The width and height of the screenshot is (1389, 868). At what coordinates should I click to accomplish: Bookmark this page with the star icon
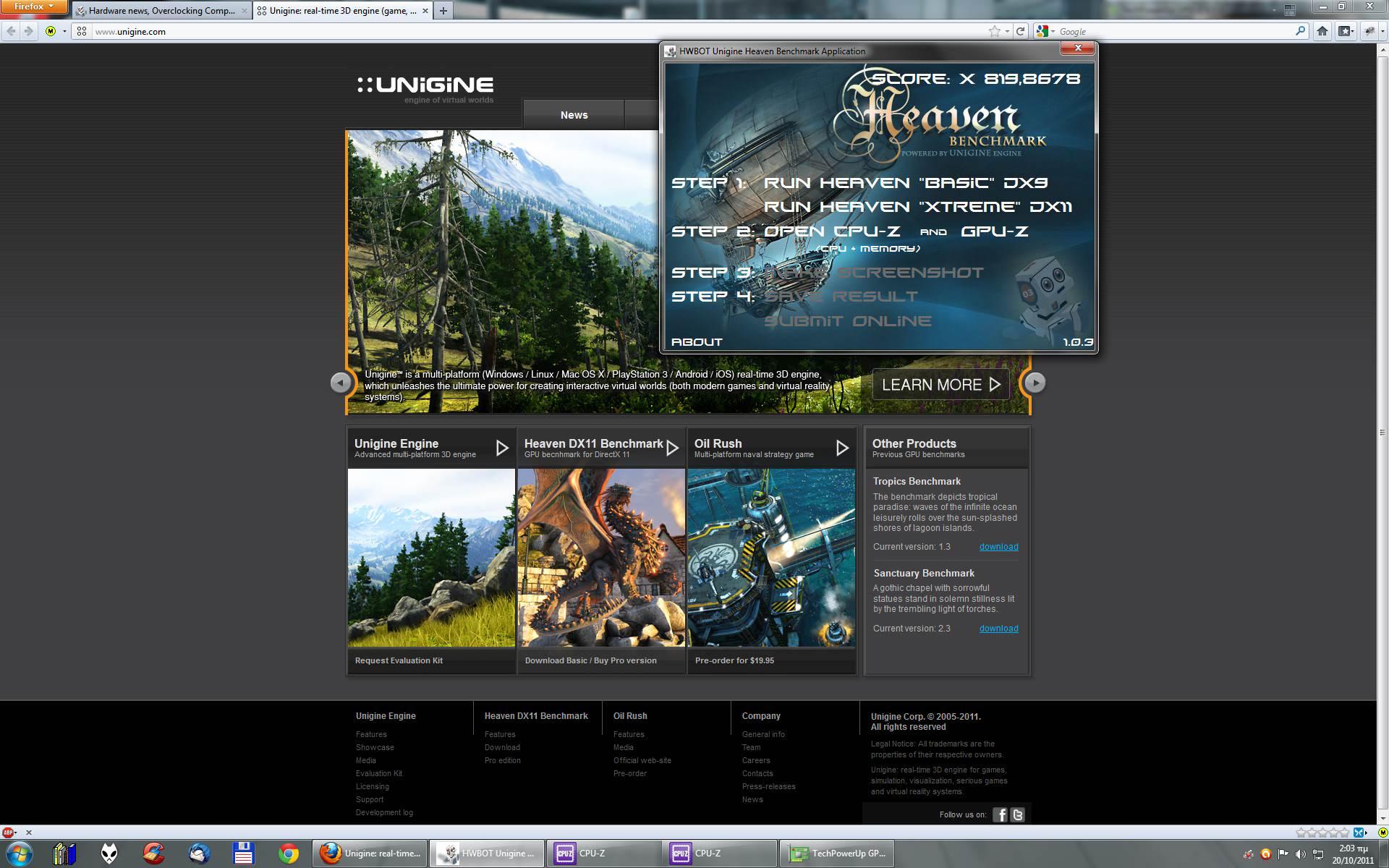point(995,31)
